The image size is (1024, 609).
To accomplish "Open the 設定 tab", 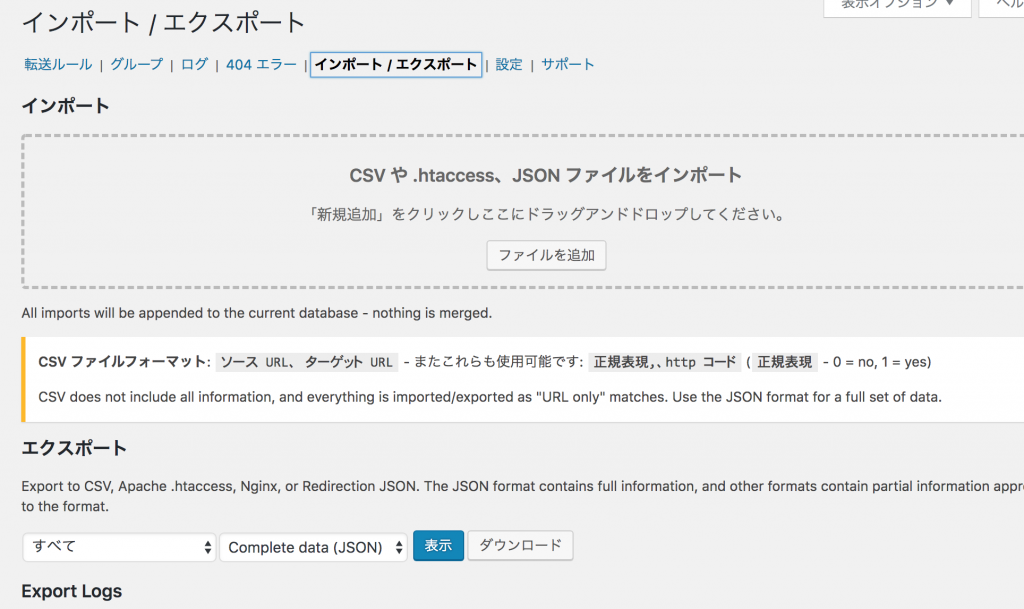I will tap(509, 65).
